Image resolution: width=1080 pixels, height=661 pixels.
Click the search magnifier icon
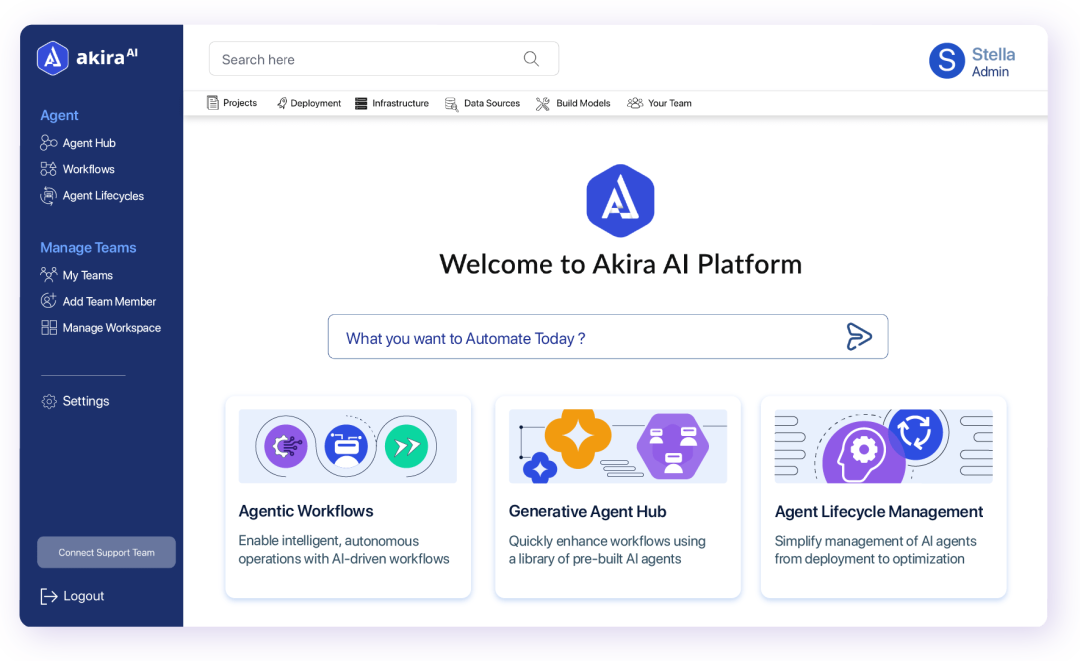click(531, 59)
